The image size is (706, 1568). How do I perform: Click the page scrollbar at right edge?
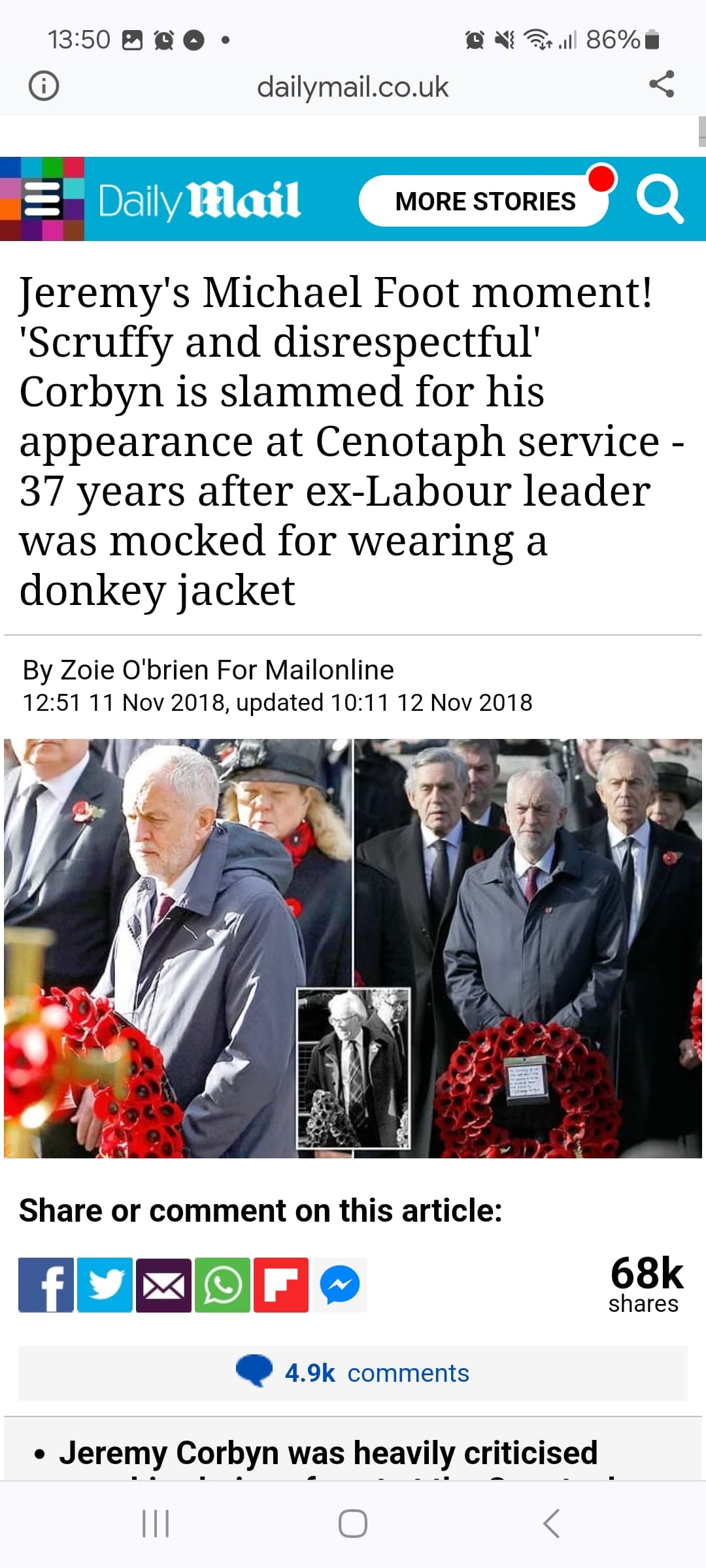click(x=702, y=131)
